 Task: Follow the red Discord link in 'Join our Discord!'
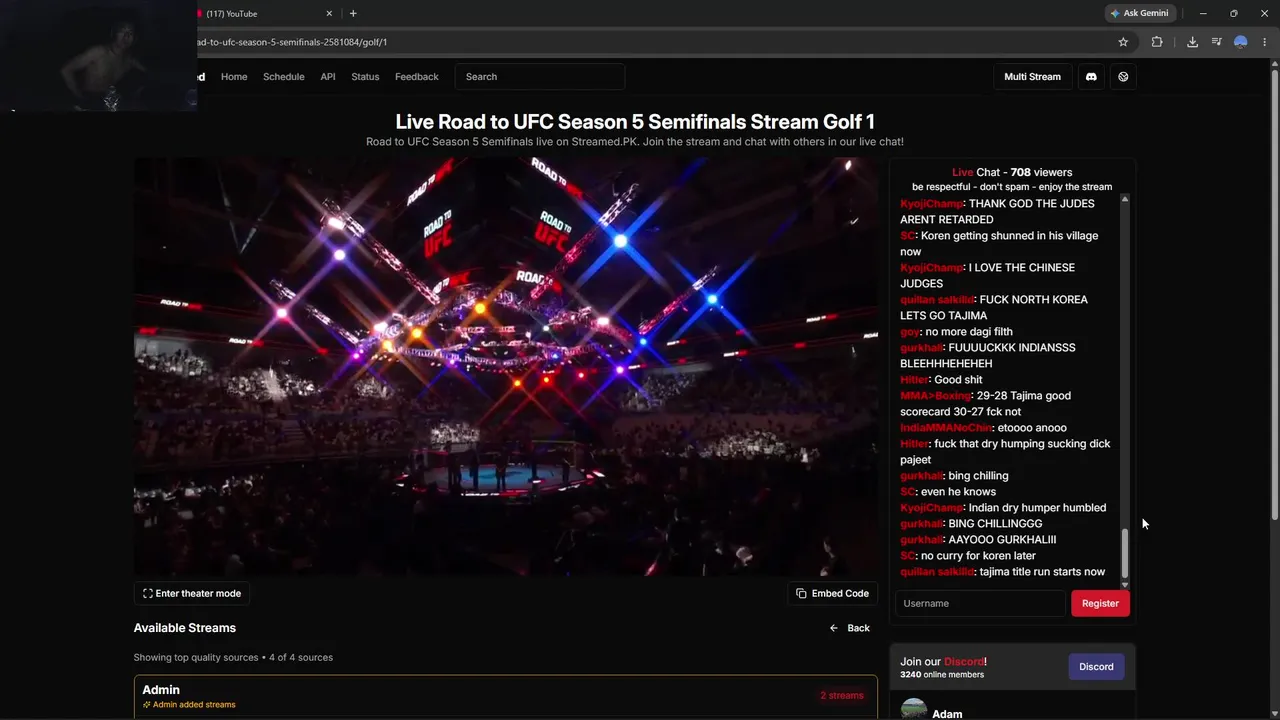pos(964,662)
